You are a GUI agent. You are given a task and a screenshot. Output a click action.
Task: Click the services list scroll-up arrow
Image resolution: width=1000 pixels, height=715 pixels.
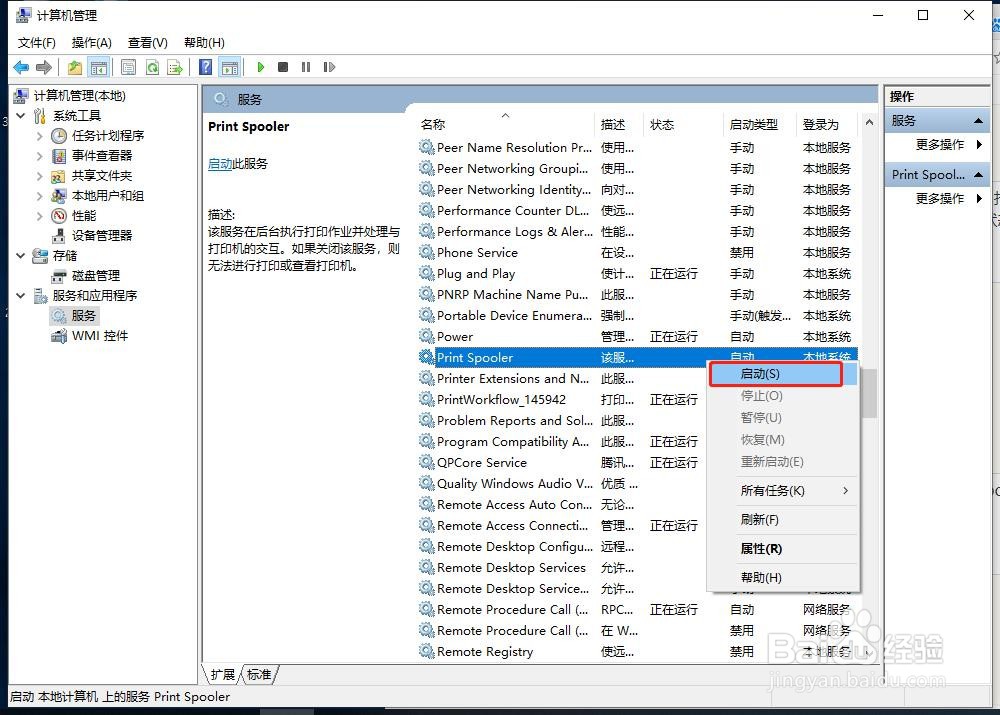869,122
